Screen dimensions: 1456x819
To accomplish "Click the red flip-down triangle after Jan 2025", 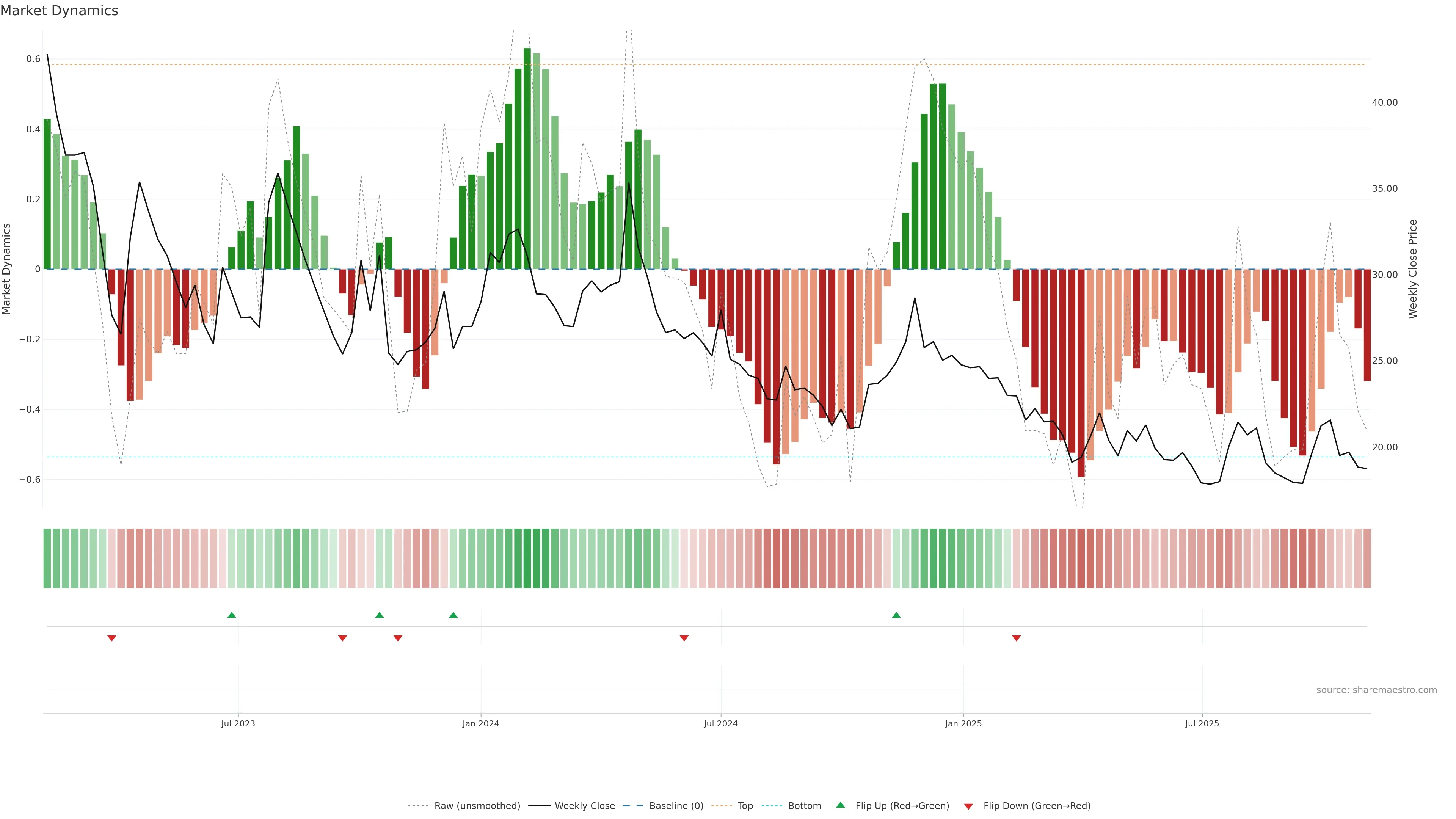I will coord(1016,638).
